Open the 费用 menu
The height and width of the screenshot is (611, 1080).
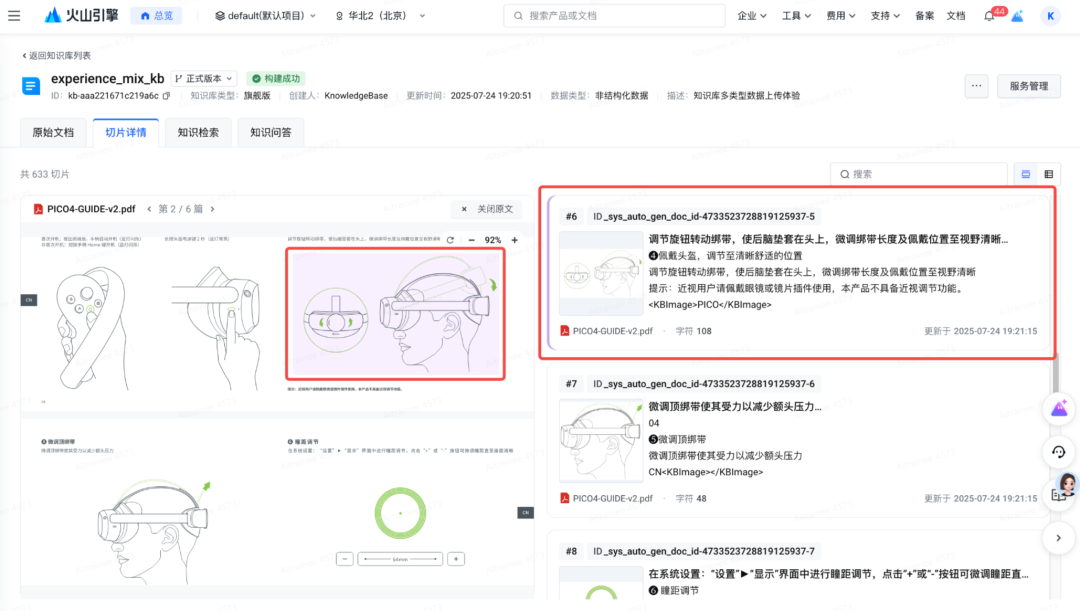coord(840,15)
